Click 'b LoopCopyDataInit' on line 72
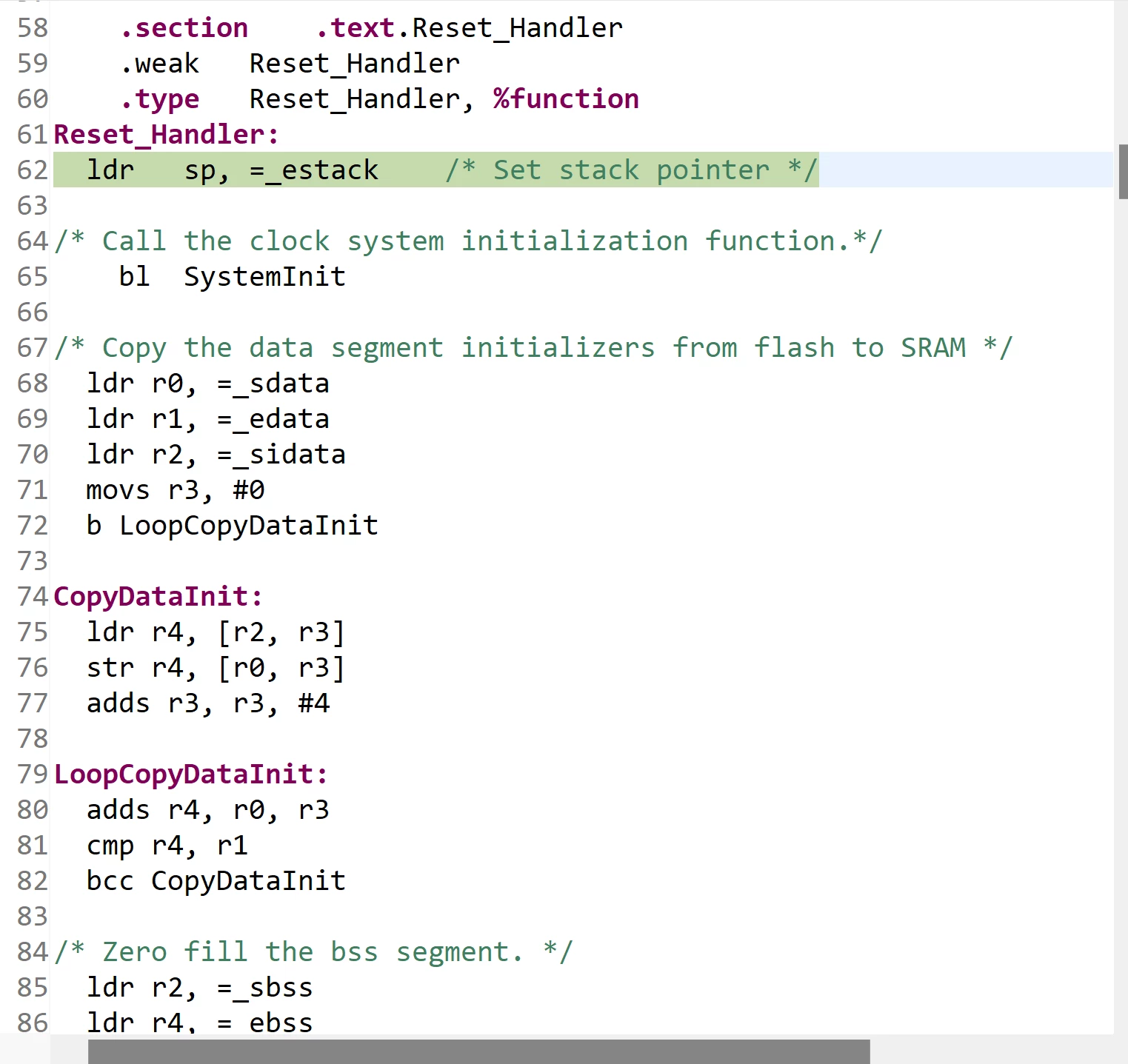This screenshot has height=1064, width=1128. [x=233, y=525]
